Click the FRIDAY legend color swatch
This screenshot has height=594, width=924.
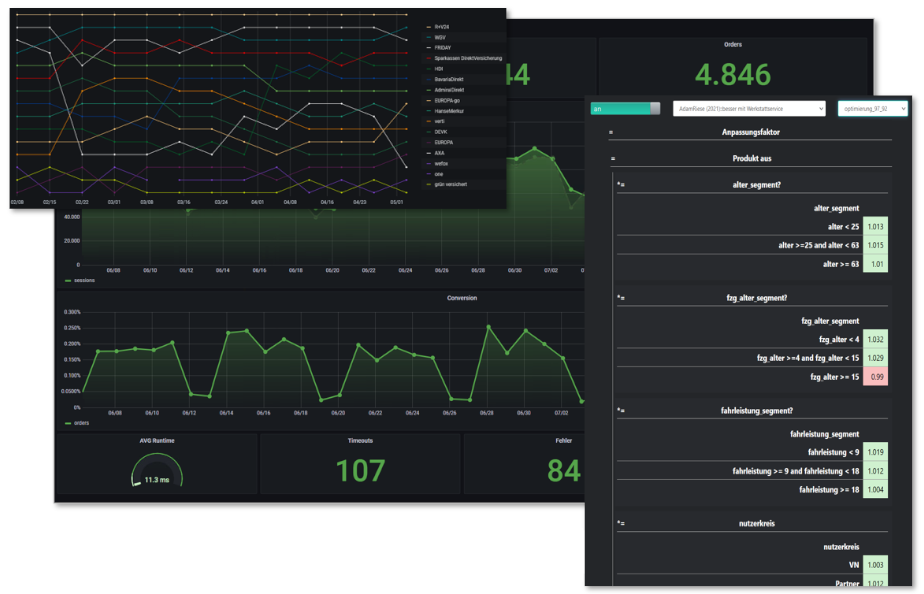[x=428, y=47]
